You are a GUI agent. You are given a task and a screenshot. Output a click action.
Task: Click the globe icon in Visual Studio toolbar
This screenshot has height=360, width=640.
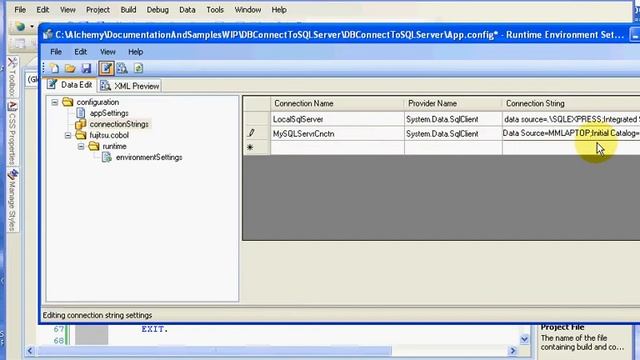click(20, 27)
